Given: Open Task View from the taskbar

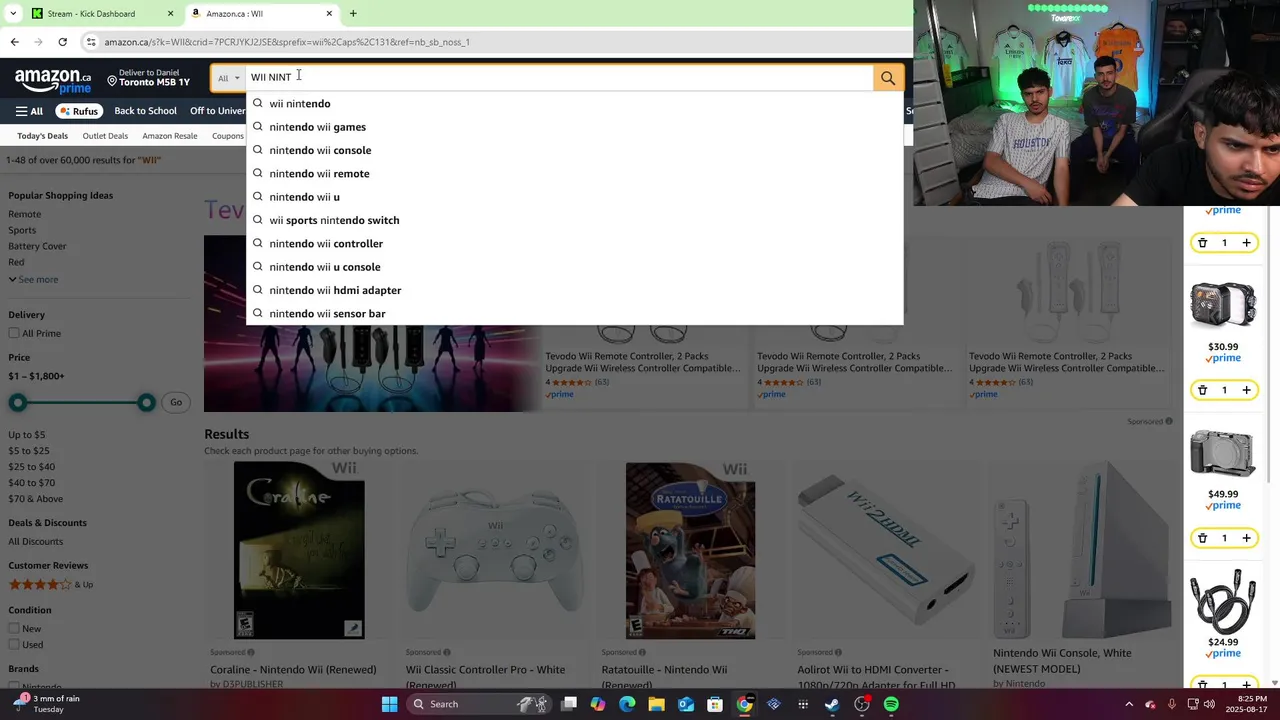Looking at the screenshot, I should pyautogui.click(x=569, y=704).
